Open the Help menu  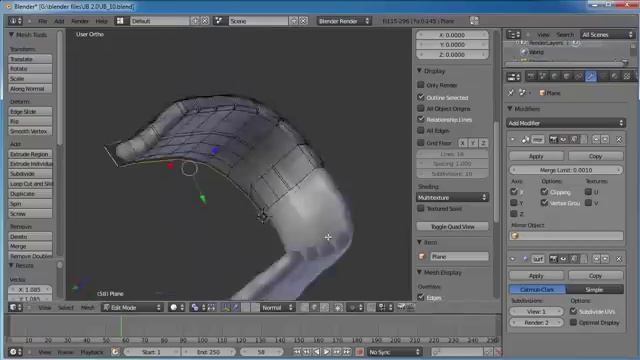point(102,21)
